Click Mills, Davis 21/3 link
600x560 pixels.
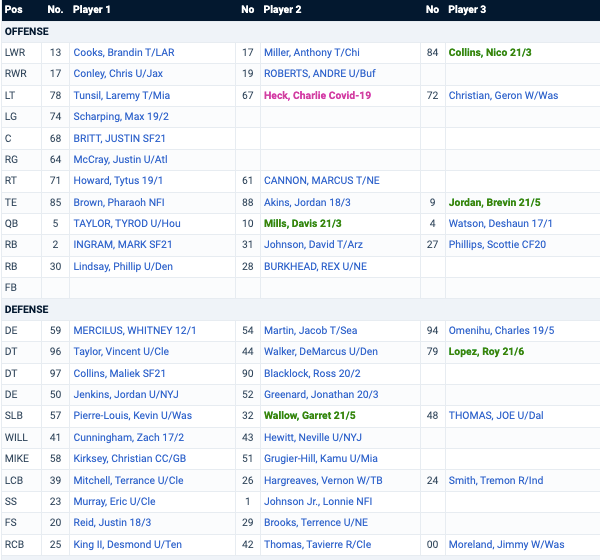pyautogui.click(x=302, y=223)
